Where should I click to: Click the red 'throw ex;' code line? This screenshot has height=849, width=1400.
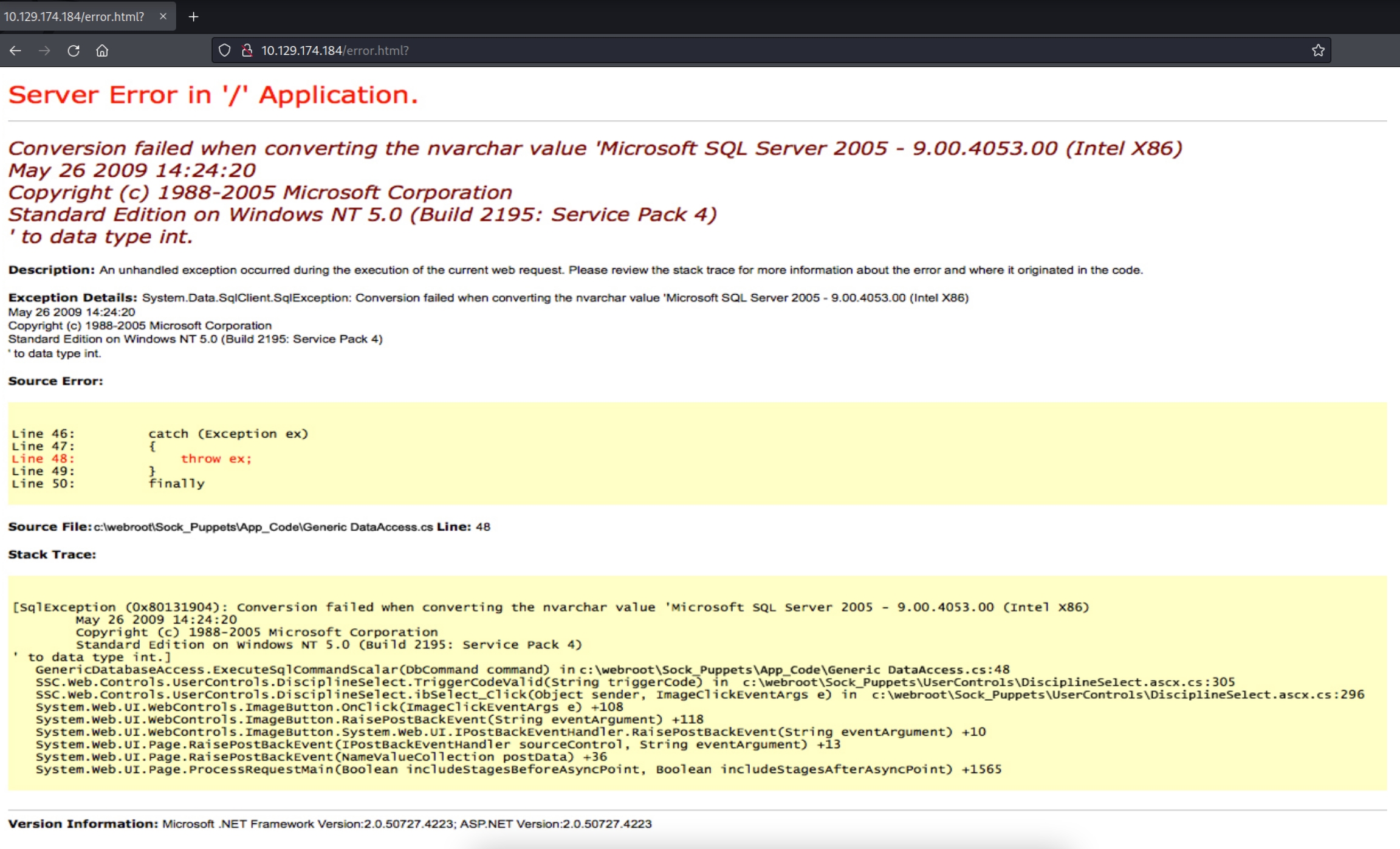(216, 459)
